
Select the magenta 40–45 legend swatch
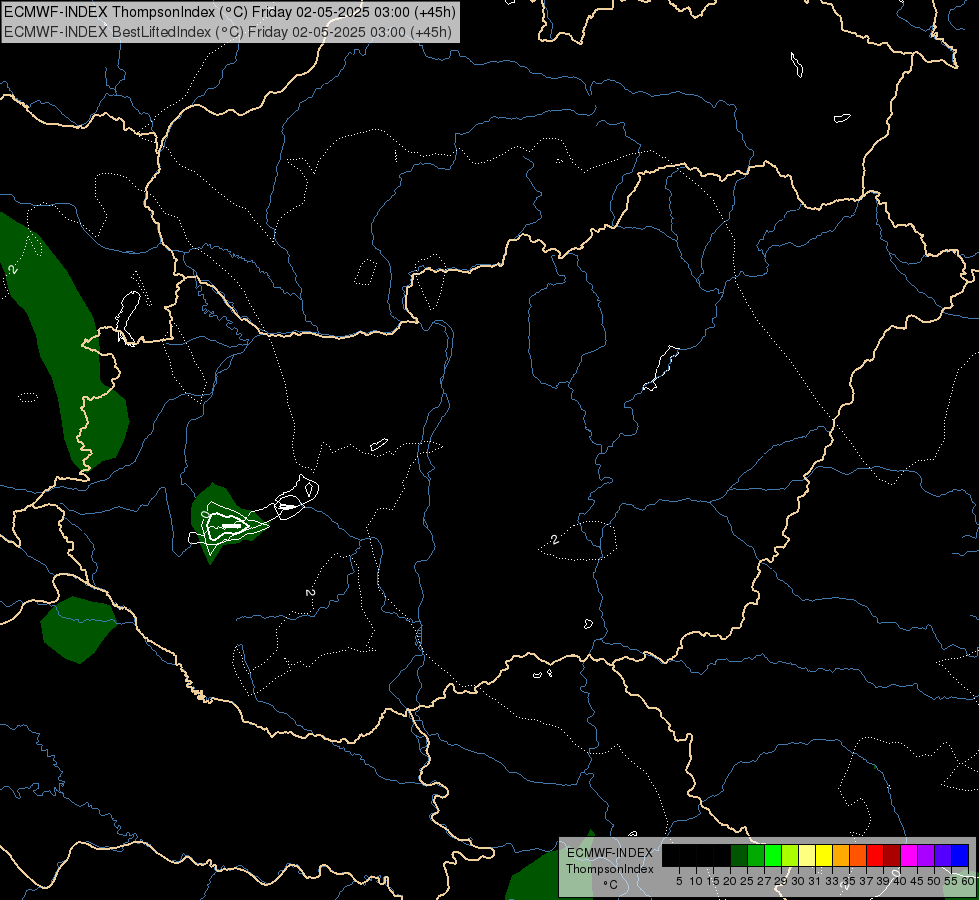pos(909,855)
